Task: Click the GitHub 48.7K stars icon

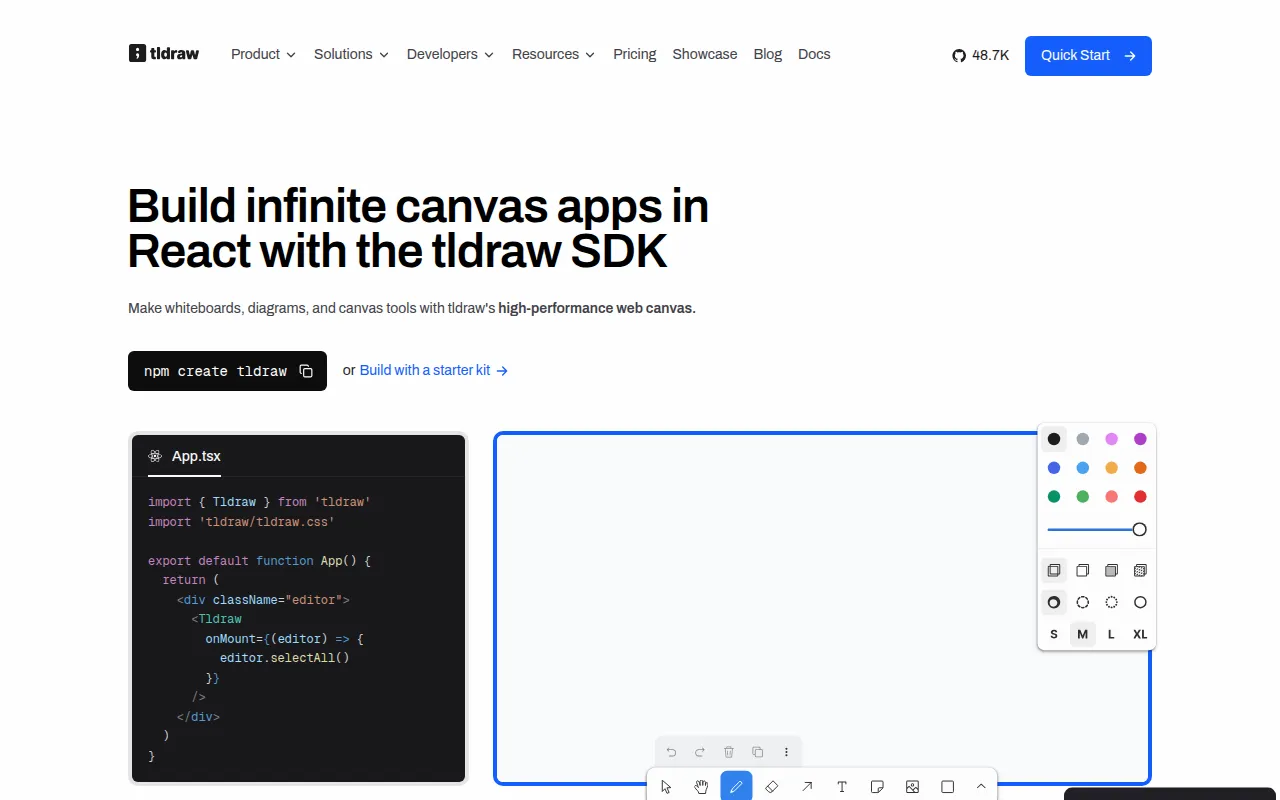Action: tap(959, 56)
